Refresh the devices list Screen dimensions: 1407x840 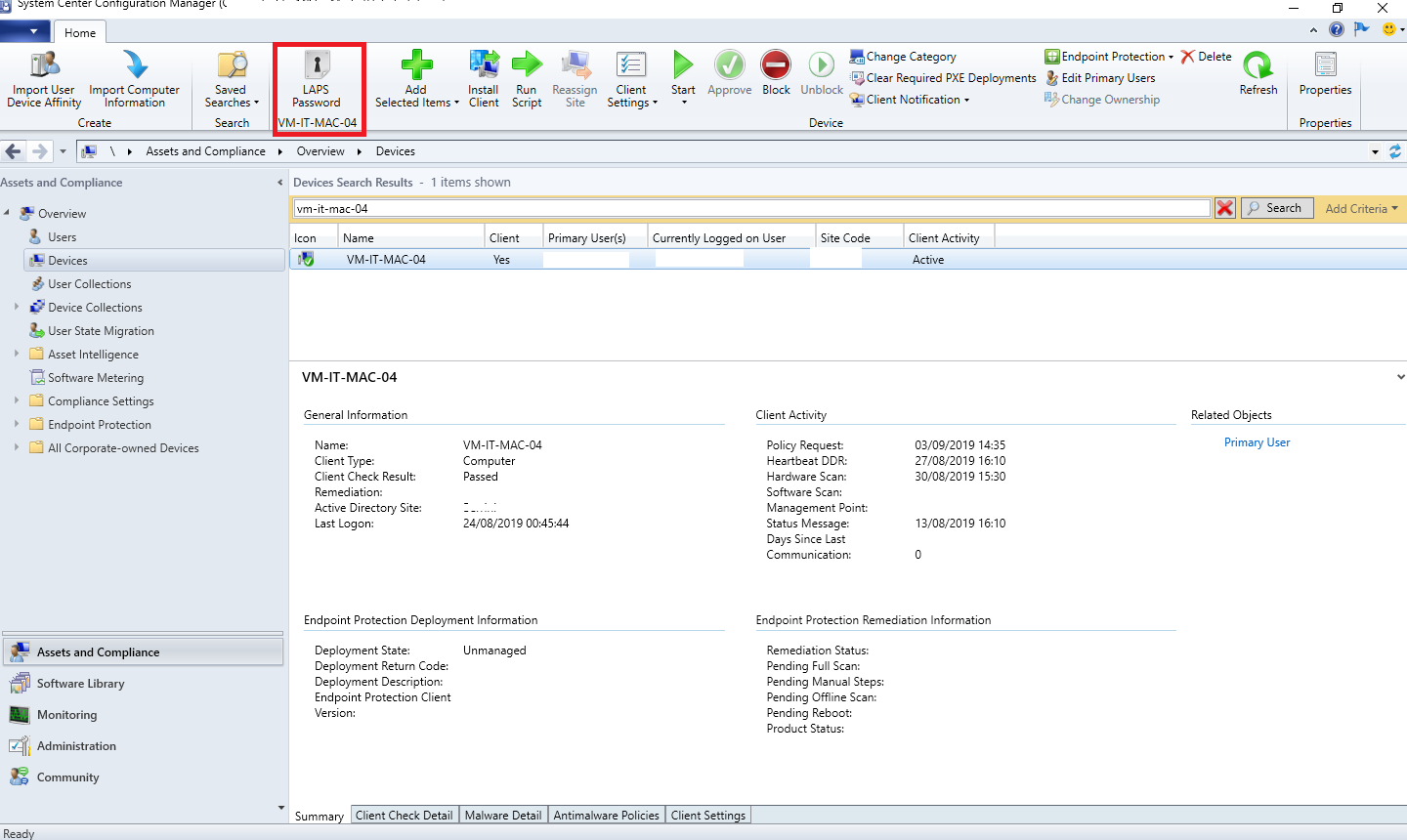[1258, 66]
